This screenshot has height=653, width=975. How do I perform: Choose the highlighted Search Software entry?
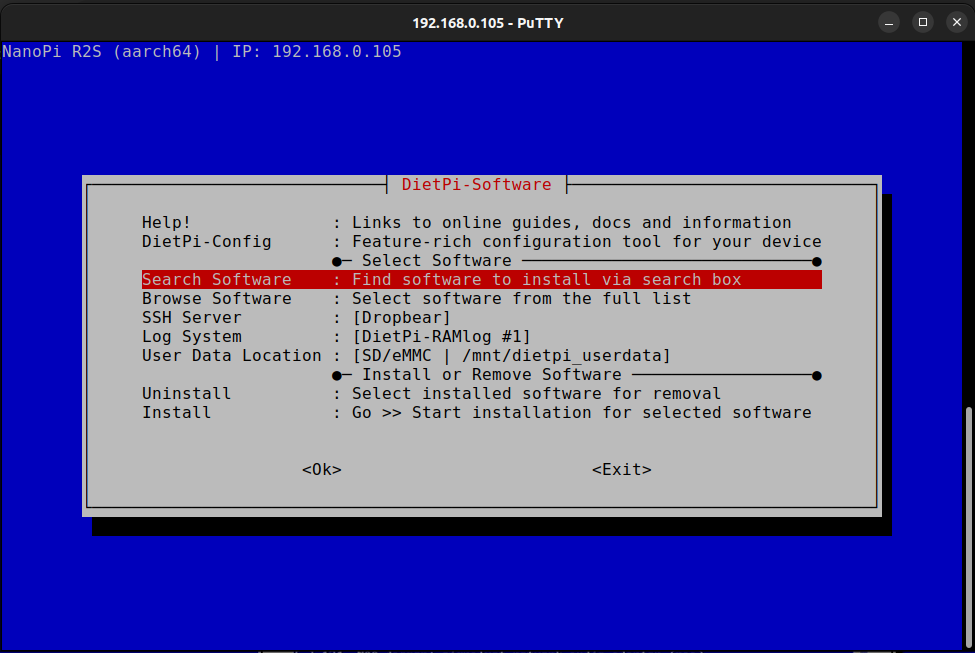click(x=216, y=280)
